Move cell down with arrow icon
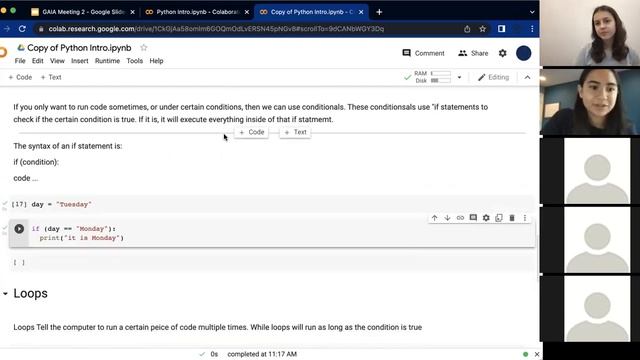Viewport: 640px width, 360px height. (447, 218)
